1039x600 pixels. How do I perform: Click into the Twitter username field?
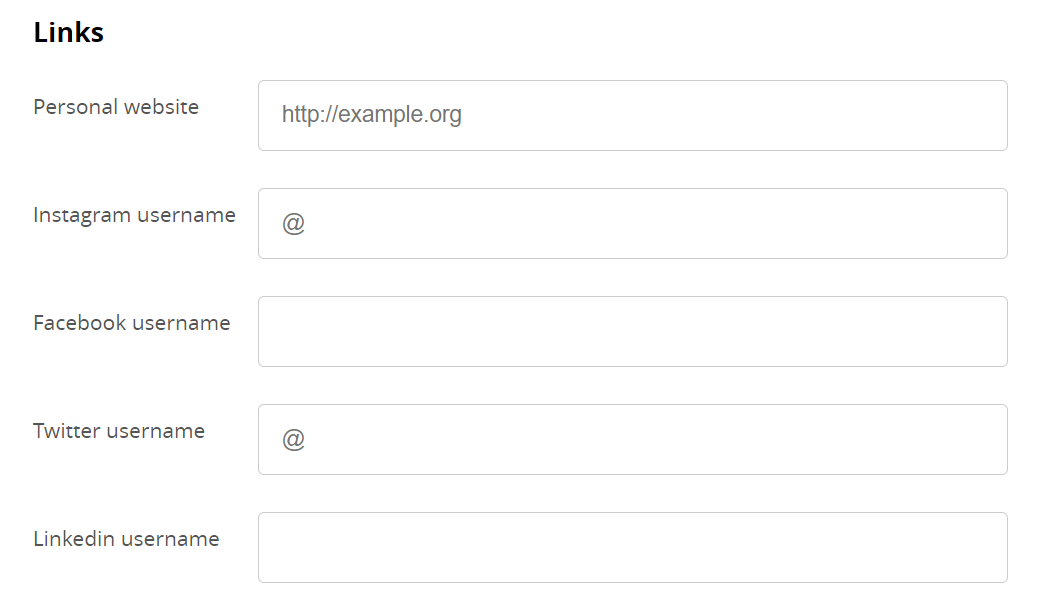pos(632,439)
